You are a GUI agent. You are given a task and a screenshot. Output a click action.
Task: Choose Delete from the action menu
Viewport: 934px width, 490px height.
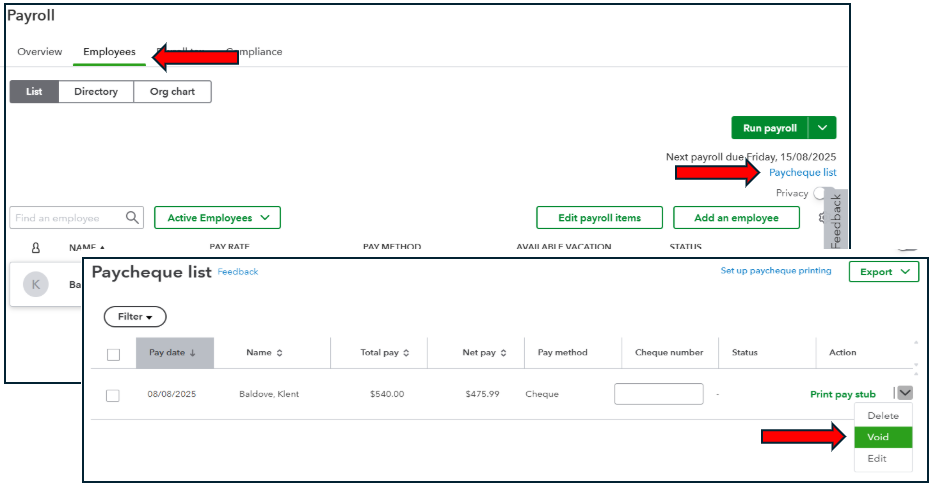(883, 416)
